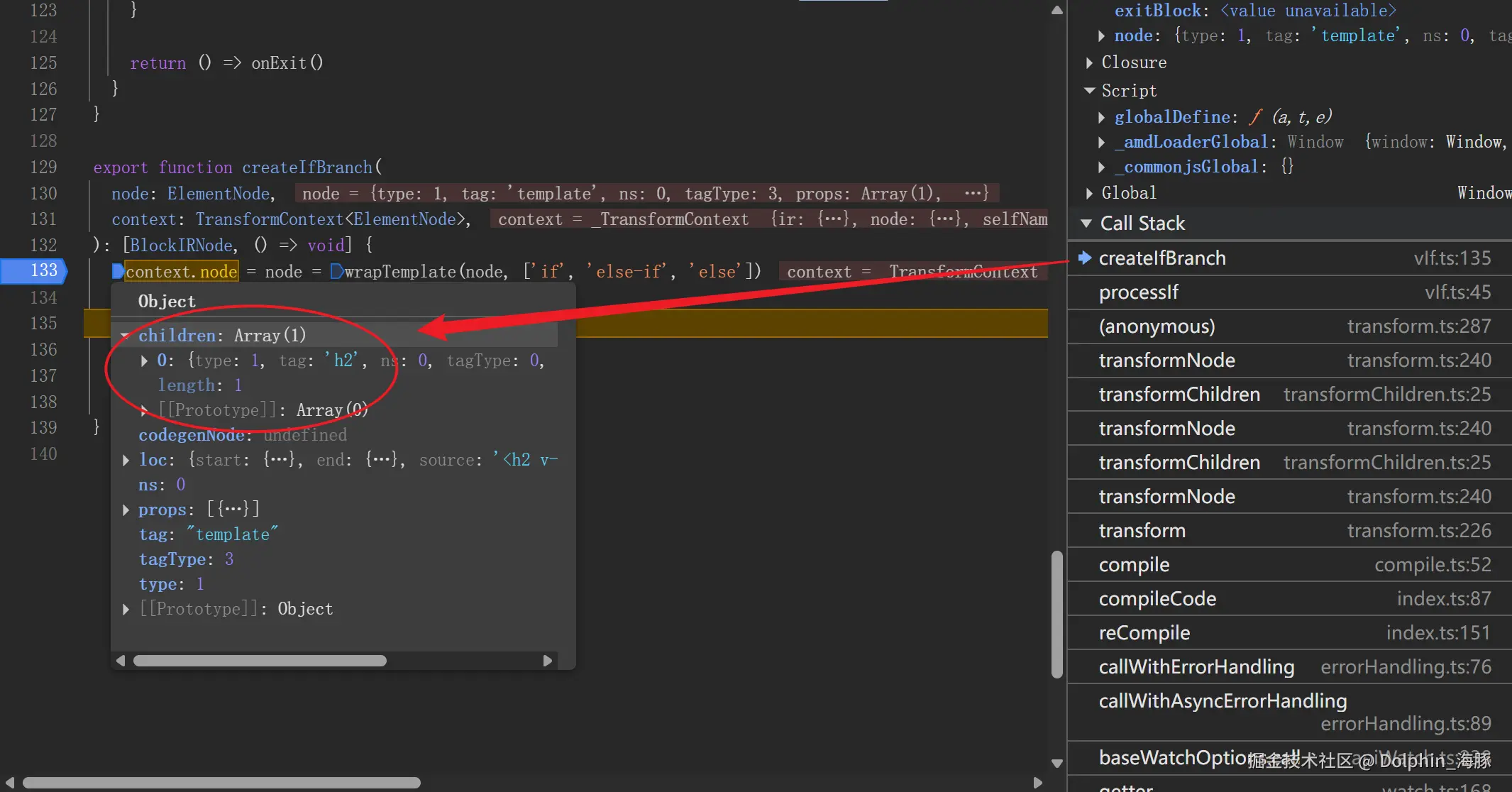Select callWithErrorHandling call stack frame
This screenshot has width=1512, height=792.
pyautogui.click(x=1289, y=667)
